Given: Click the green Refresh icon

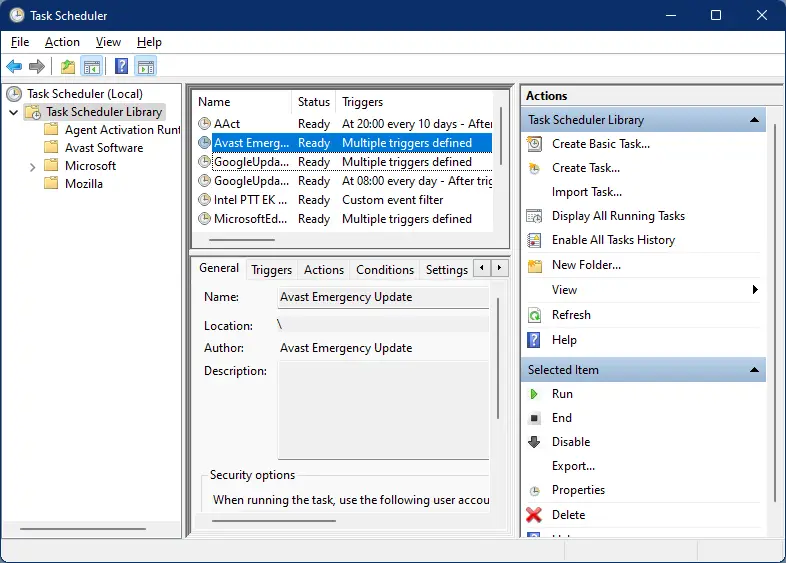Looking at the screenshot, I should coord(534,315).
